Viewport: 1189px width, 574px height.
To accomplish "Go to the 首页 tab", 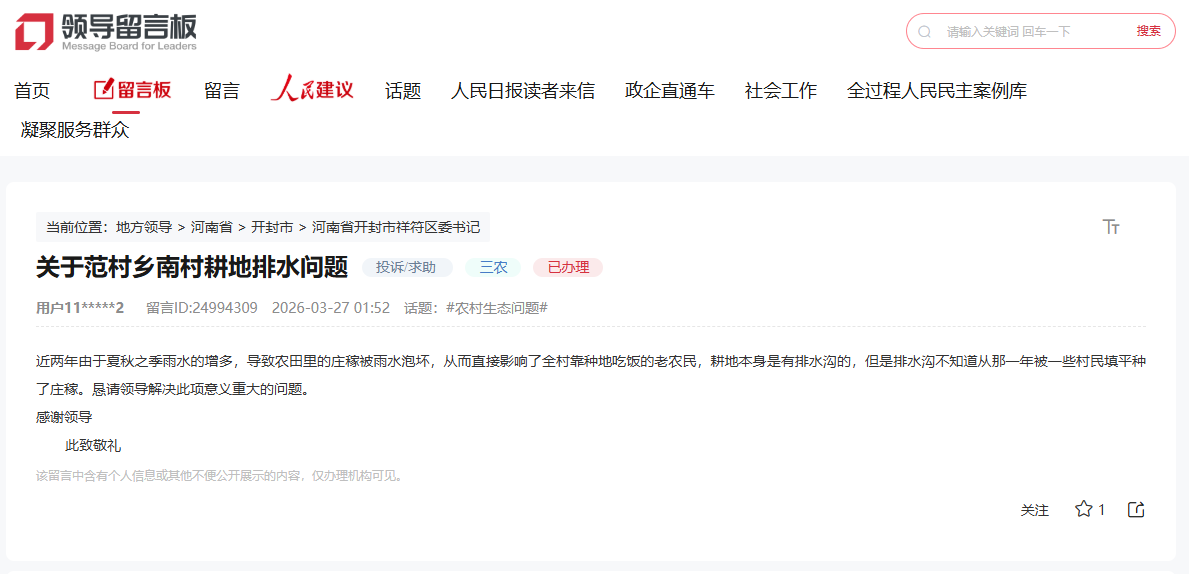I will [32, 91].
